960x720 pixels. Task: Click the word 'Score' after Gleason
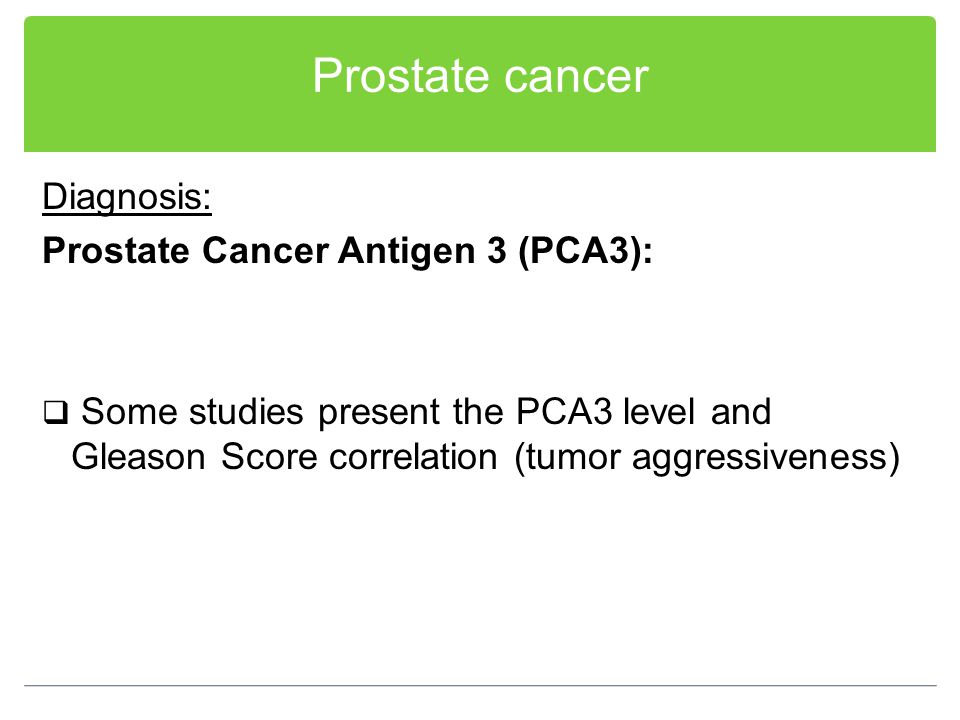tap(269, 457)
